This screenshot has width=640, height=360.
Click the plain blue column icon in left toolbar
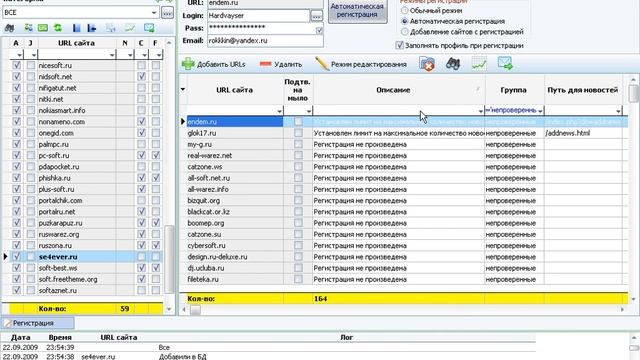(x=76, y=28)
